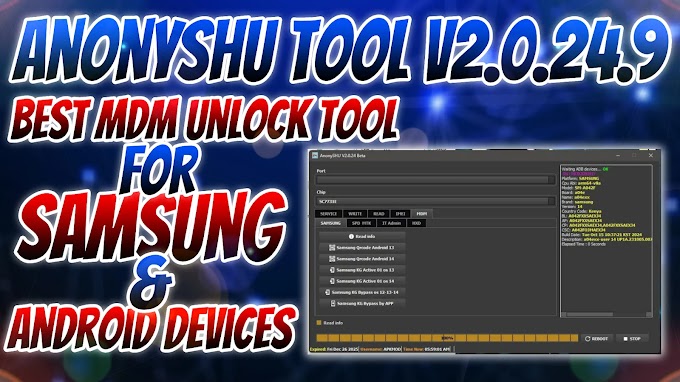Click the 'Waiting ADB devices' log line
Image resolution: width=680 pixels, height=382 pixels.
[585, 169]
